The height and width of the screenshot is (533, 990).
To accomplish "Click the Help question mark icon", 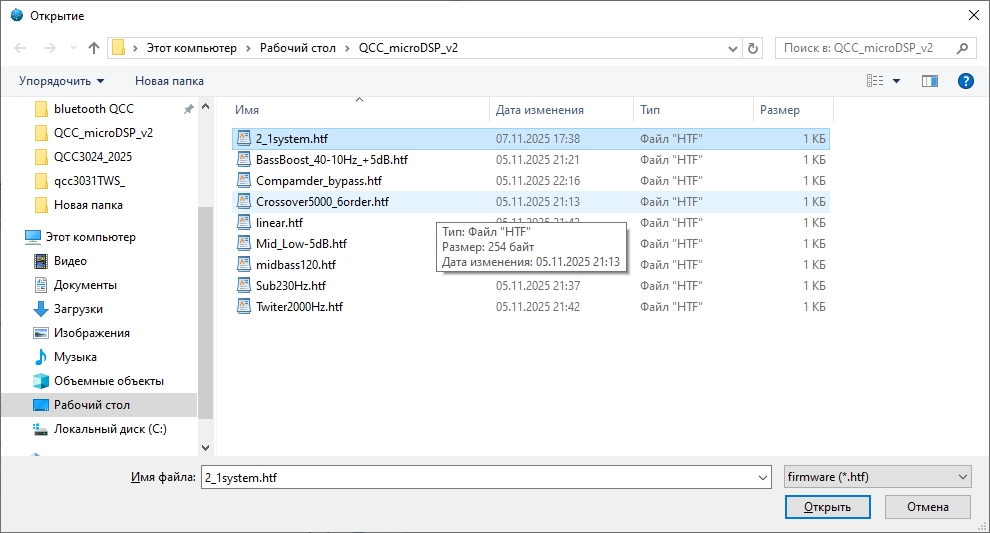I will coord(965,81).
